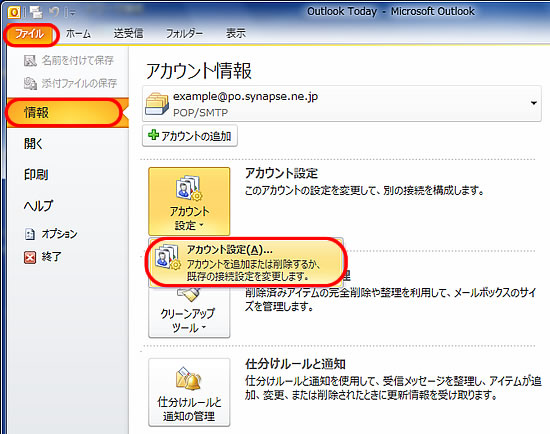Open the フォルダー ribbon tab
Screen dimensions: 550x434
[x=184, y=34]
